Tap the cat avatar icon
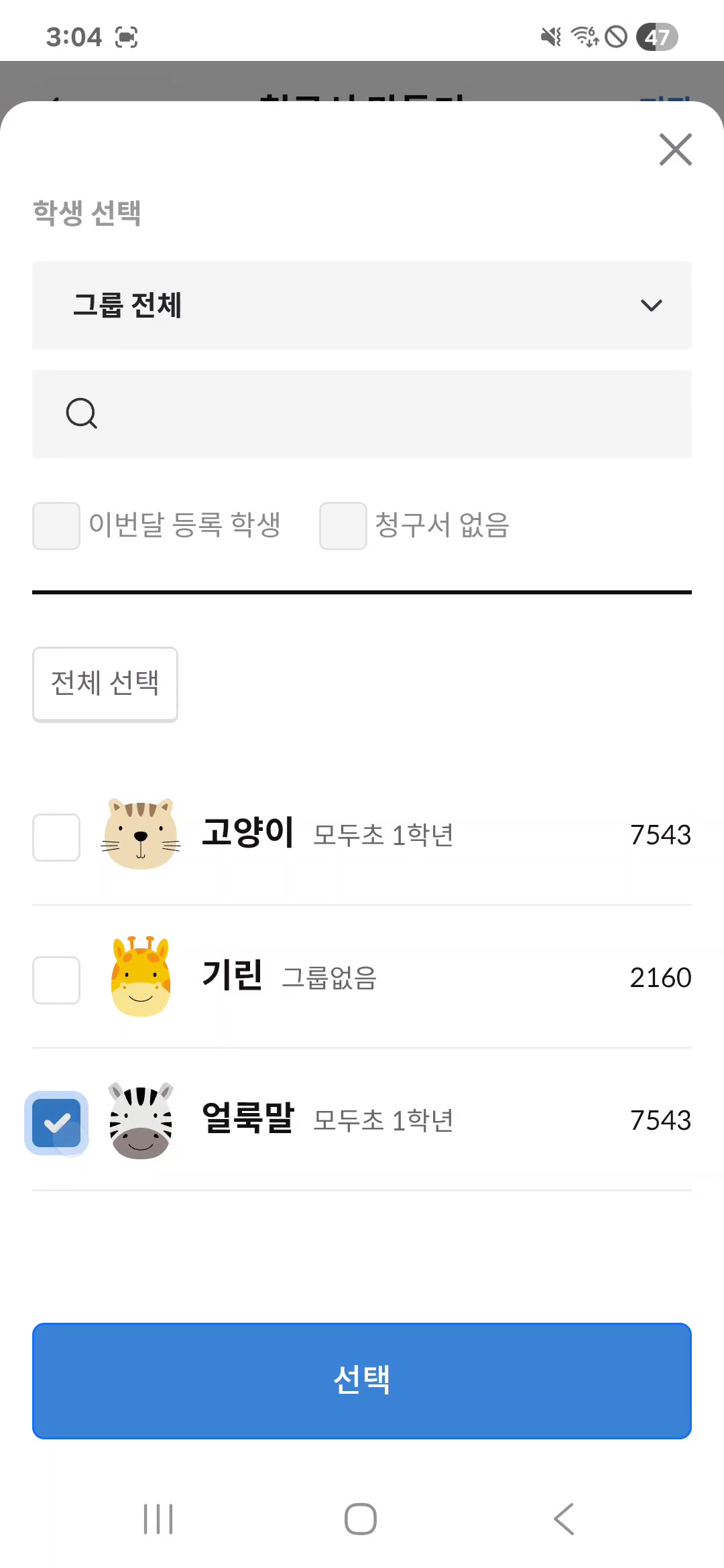 pos(141,834)
